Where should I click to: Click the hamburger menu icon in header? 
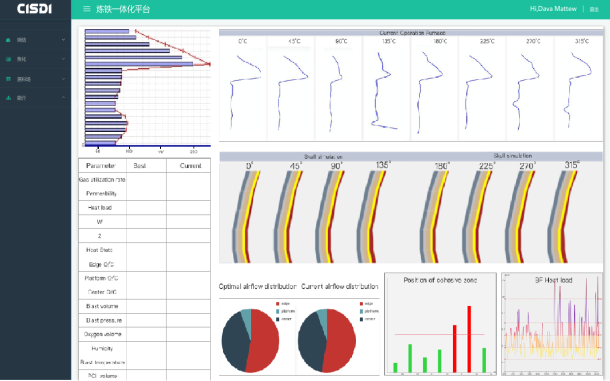coord(87,9)
